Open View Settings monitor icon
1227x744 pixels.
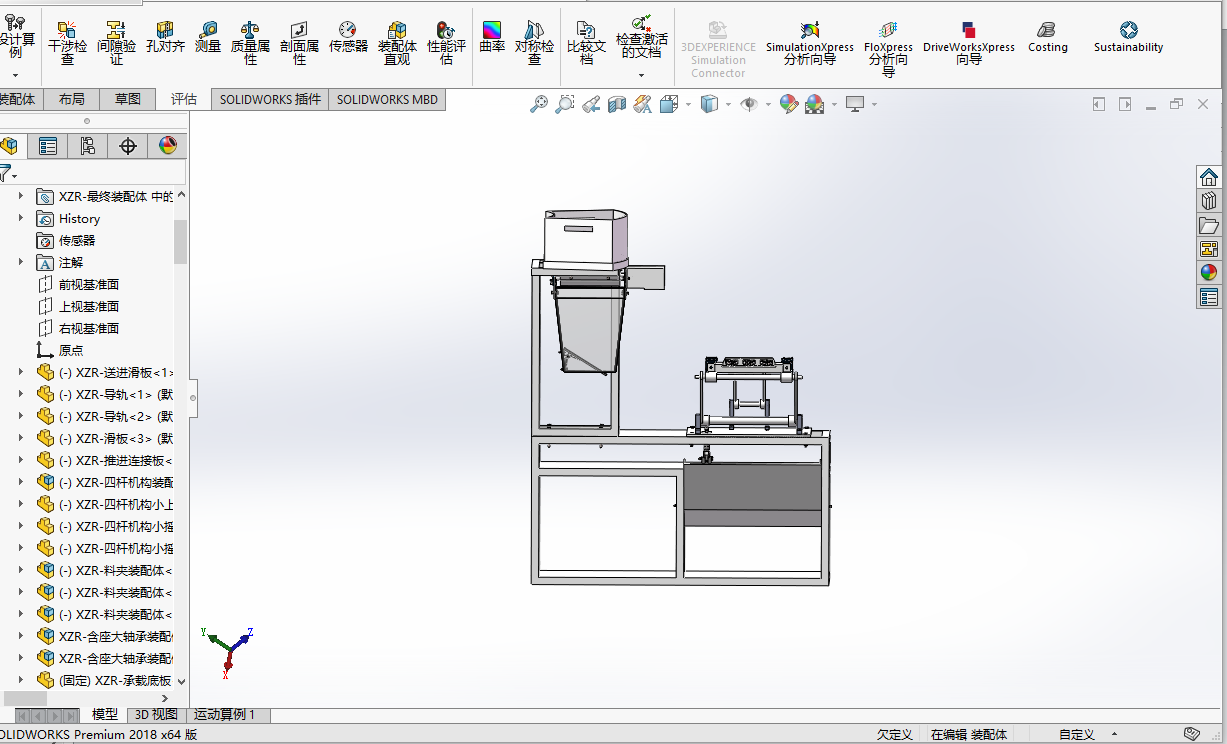click(855, 104)
